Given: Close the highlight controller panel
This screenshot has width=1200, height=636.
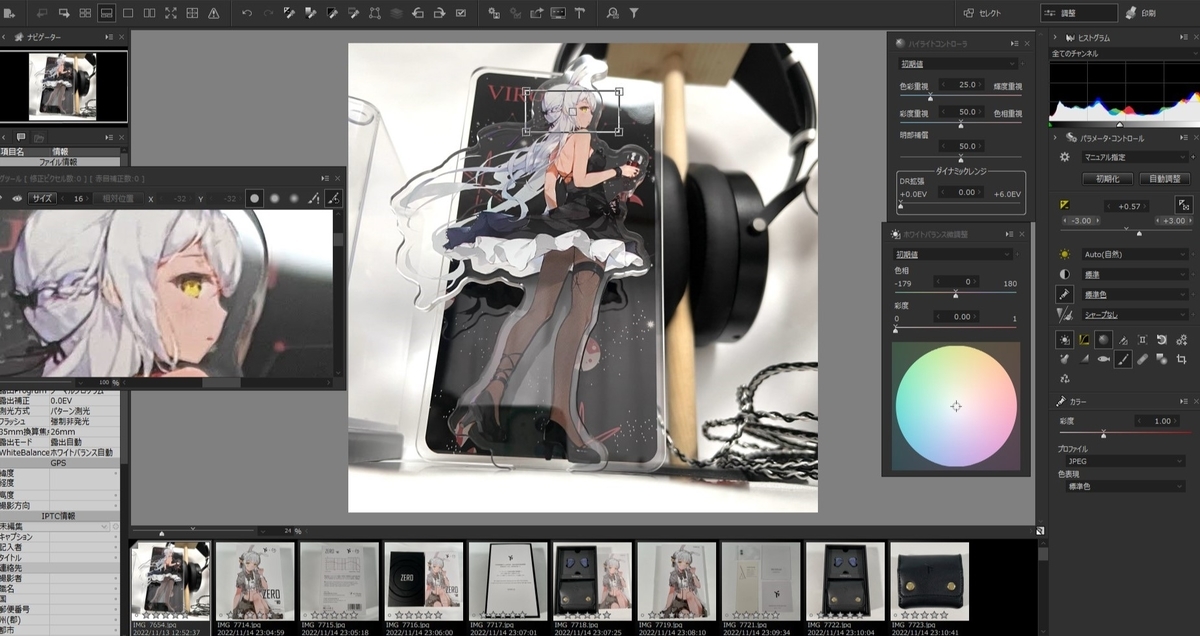Looking at the screenshot, I should [x=1025, y=43].
